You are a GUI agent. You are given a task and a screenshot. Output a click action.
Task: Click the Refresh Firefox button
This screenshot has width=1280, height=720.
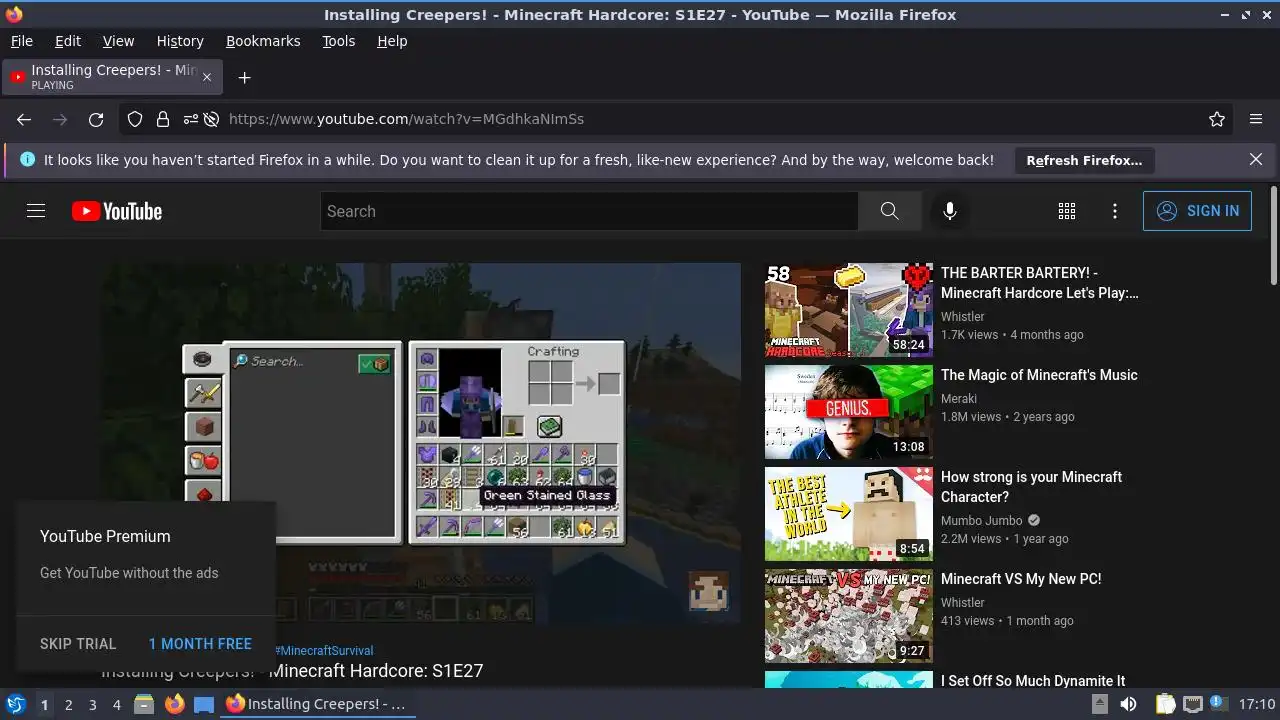(1084, 160)
